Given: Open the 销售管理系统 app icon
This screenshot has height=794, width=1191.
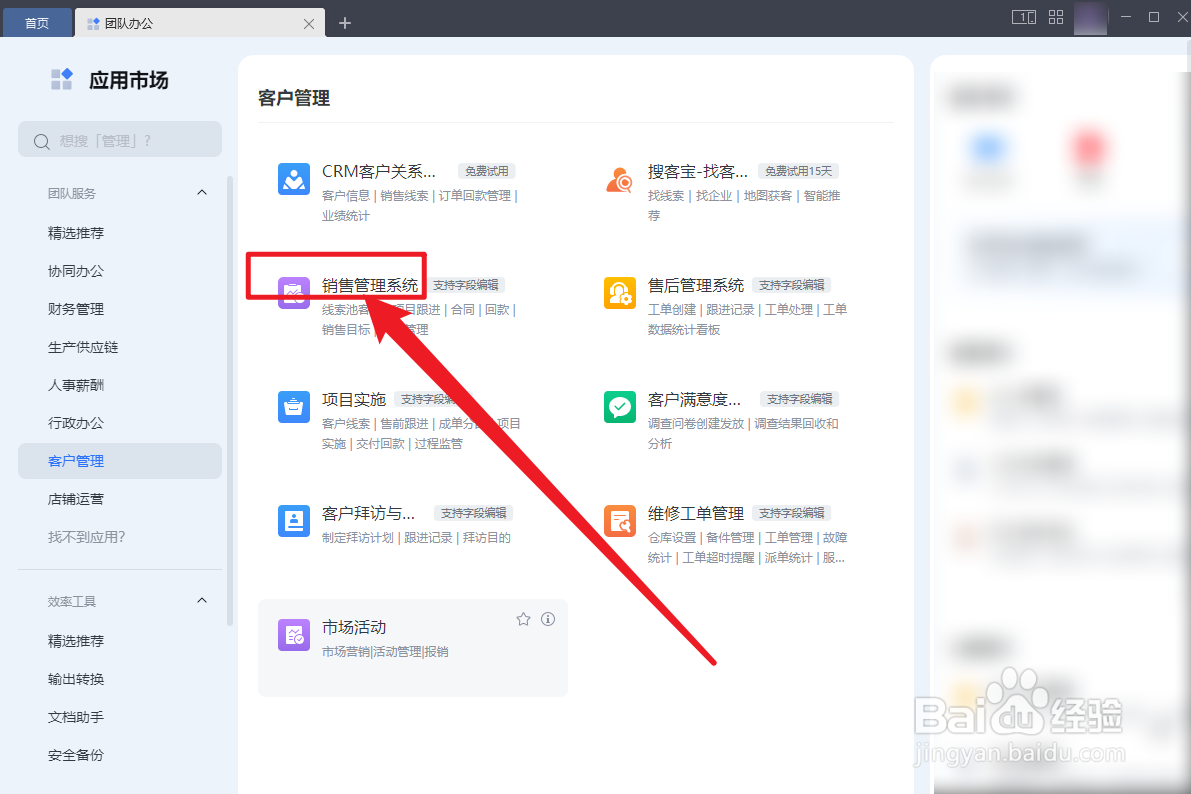Looking at the screenshot, I should [293, 293].
